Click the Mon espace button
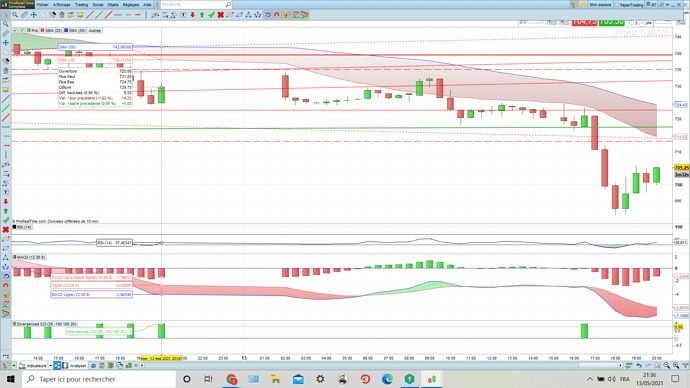The image size is (690, 388). coord(600,4)
